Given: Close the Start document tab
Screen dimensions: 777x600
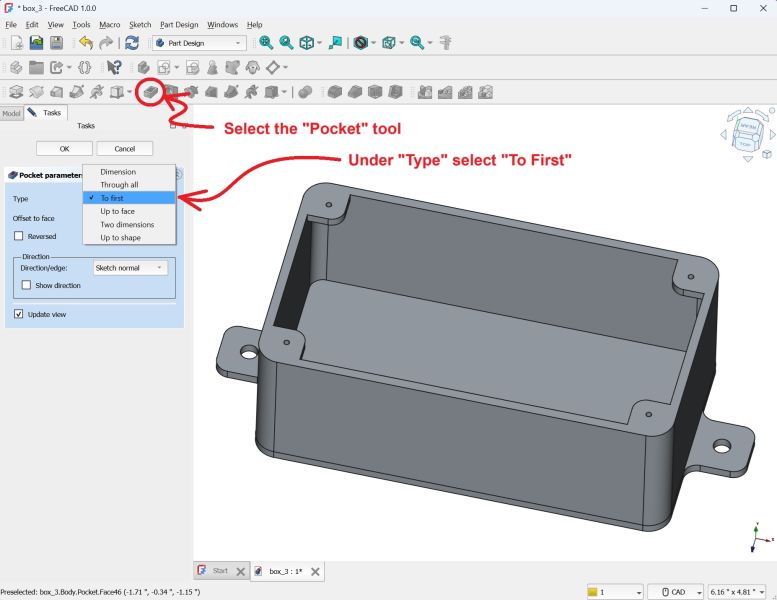Looking at the screenshot, I should [240, 571].
